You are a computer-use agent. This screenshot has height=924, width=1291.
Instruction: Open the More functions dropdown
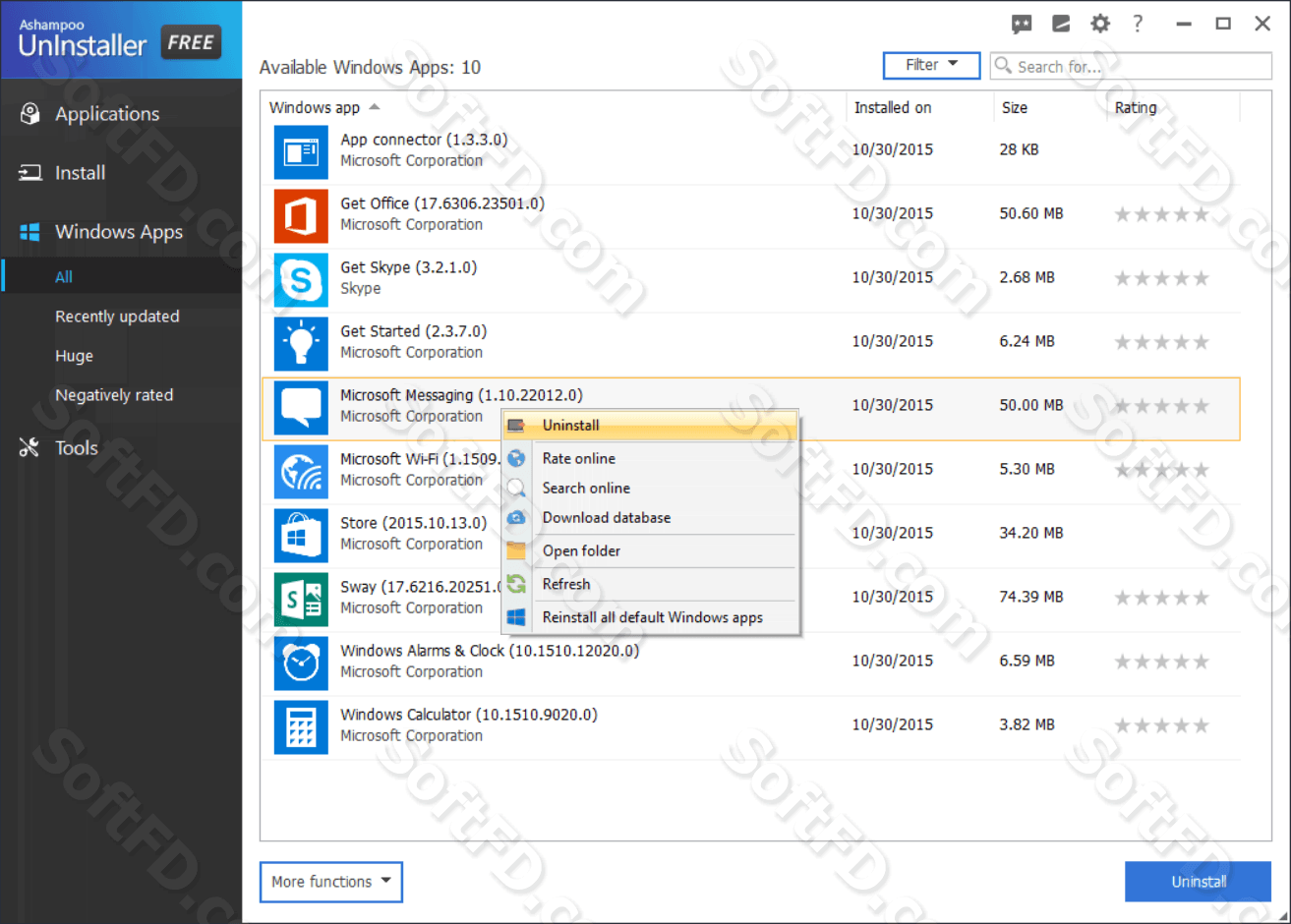pyautogui.click(x=331, y=882)
